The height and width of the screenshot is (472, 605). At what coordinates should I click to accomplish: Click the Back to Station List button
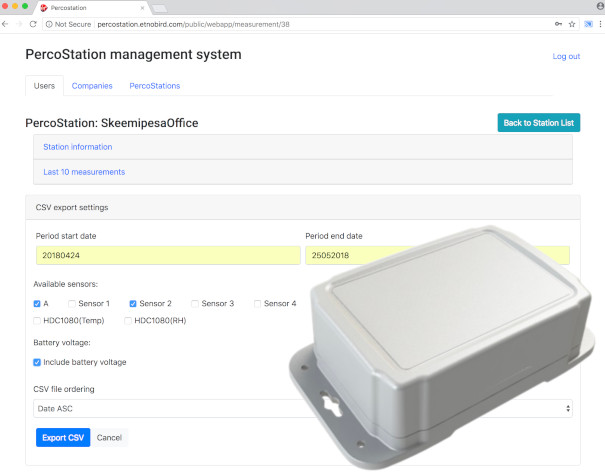[x=538, y=123]
